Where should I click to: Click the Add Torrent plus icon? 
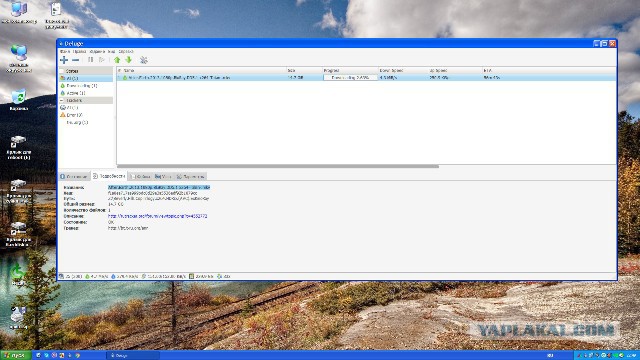click(x=64, y=60)
